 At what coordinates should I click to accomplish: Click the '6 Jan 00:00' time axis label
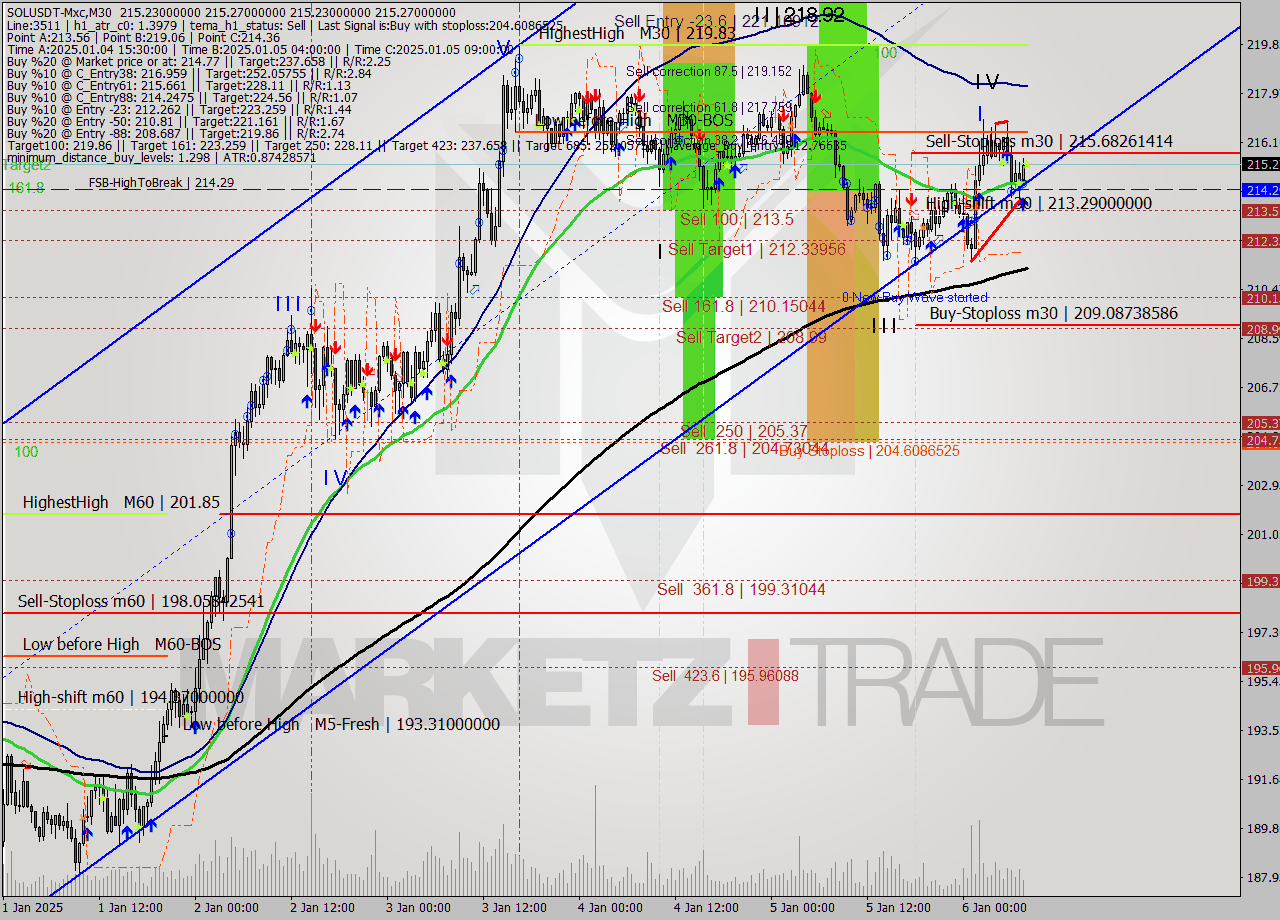994,908
